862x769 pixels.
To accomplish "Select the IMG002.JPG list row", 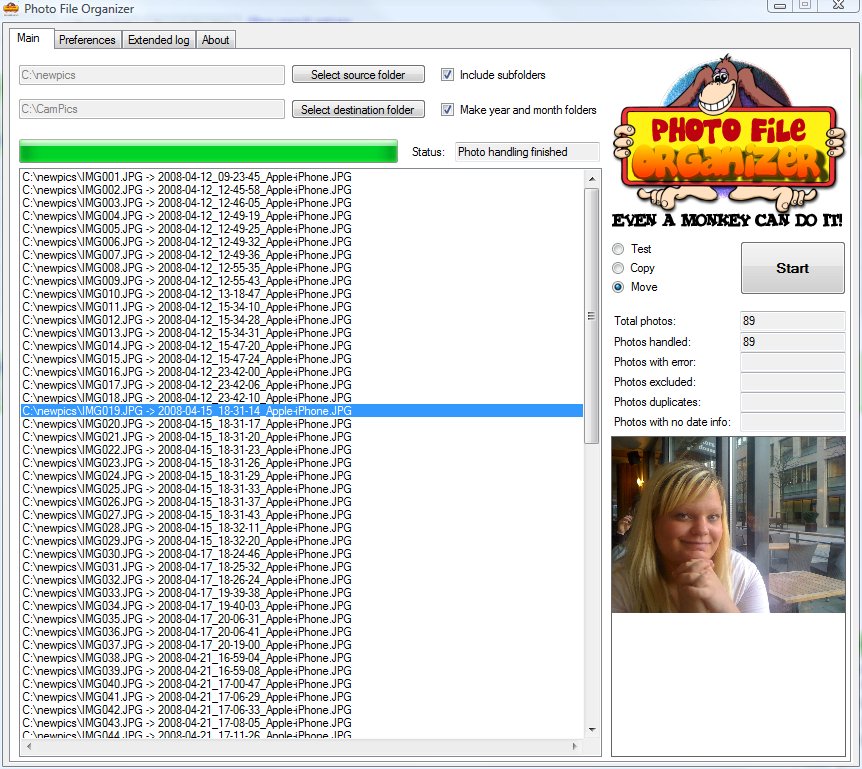I will point(302,190).
